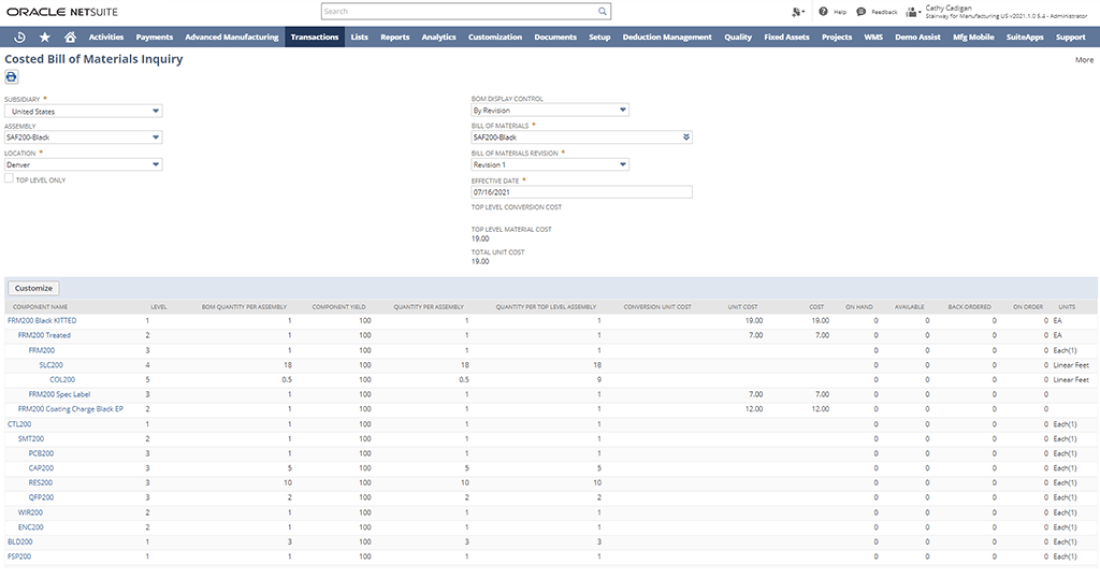Click the More link
This screenshot has width=1100, height=569.
1084,60
